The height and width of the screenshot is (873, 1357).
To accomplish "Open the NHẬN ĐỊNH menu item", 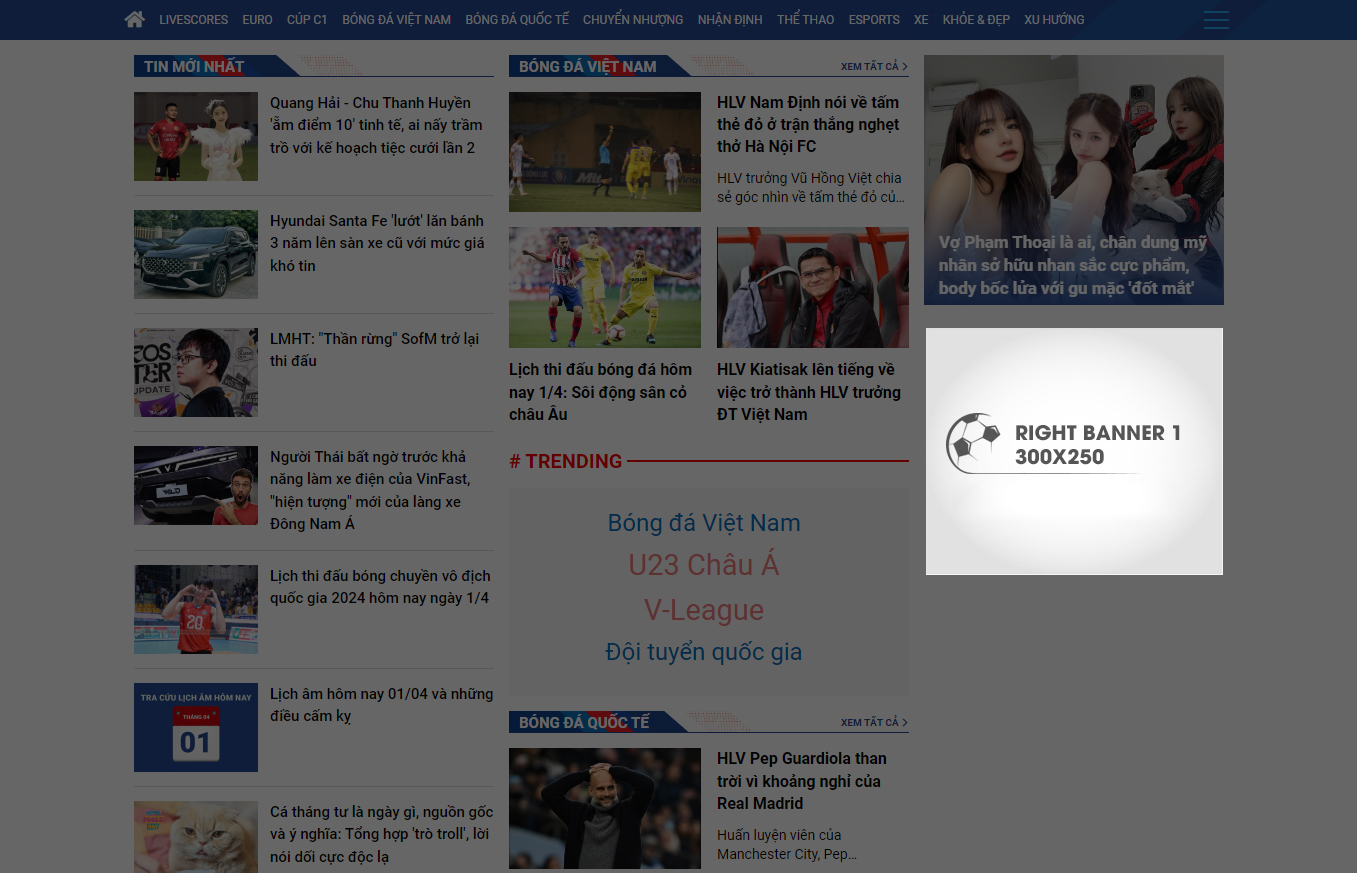I will 730,20.
